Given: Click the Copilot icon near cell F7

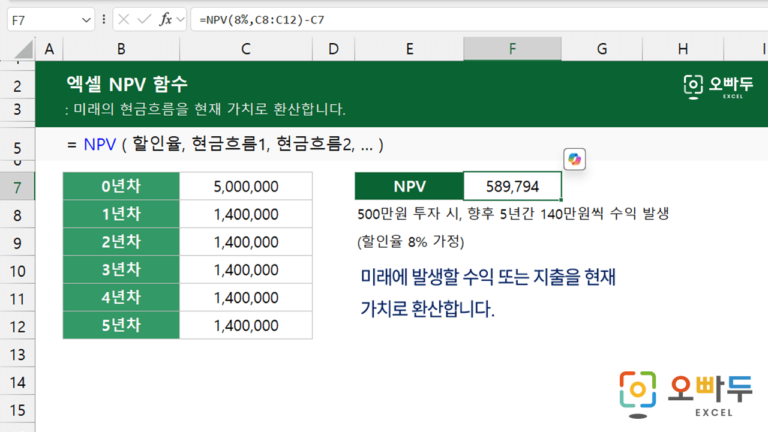Looking at the screenshot, I should coord(575,159).
